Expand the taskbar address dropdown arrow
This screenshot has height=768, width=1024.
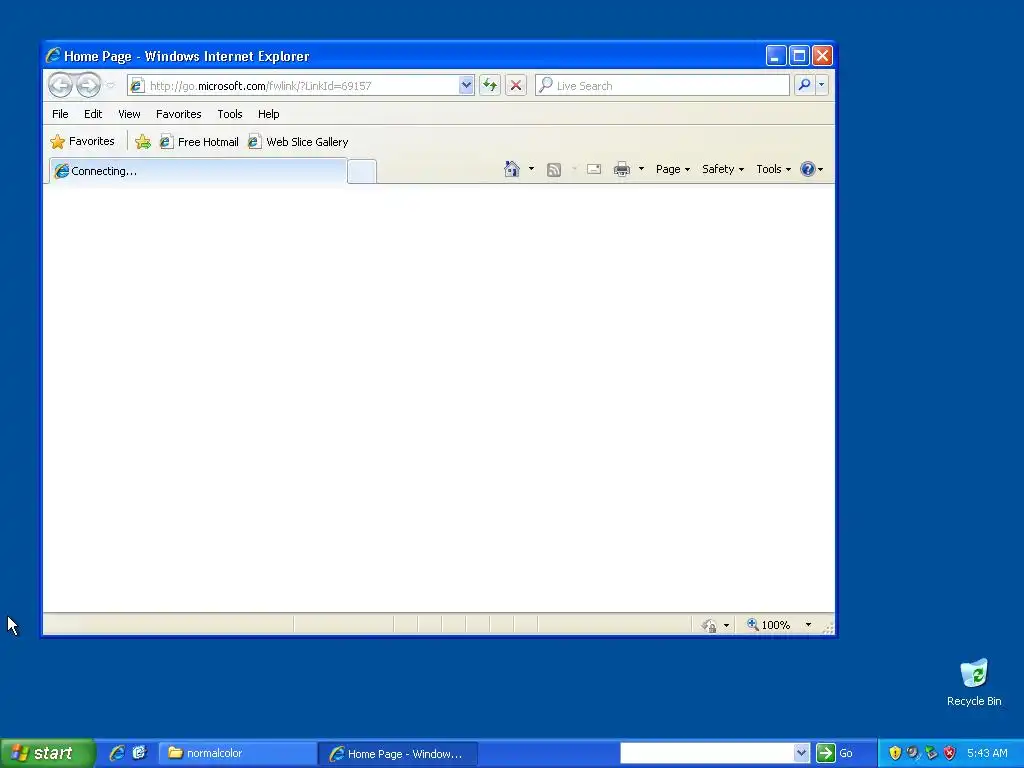(801, 753)
